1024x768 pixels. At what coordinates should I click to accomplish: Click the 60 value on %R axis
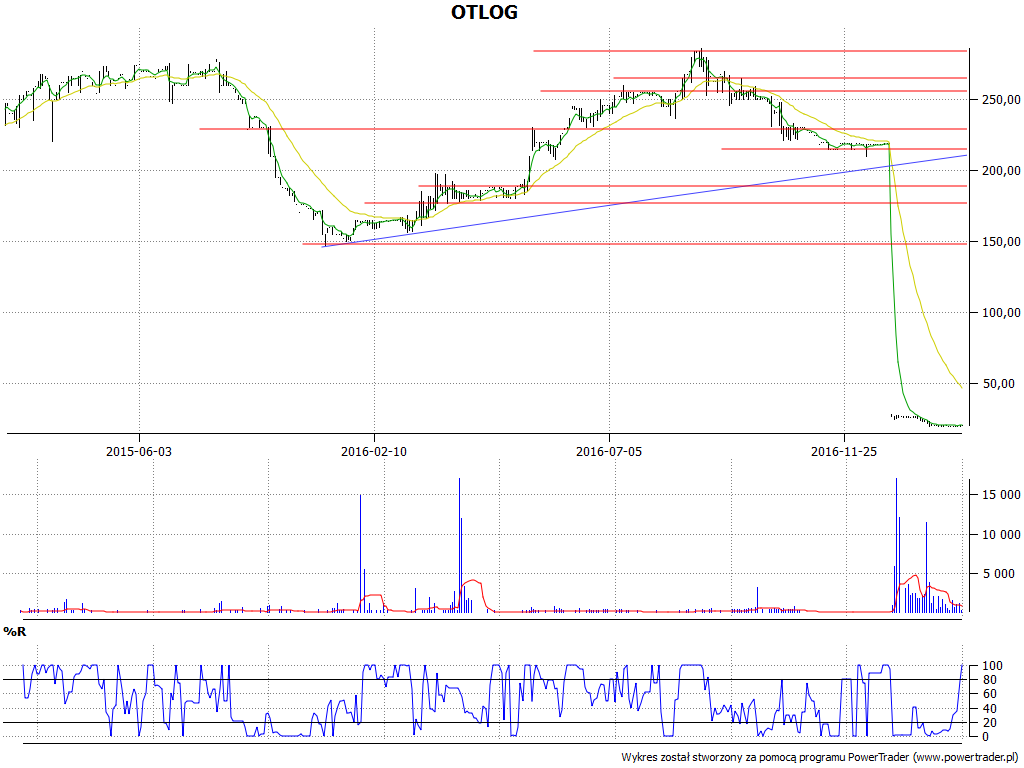click(989, 694)
